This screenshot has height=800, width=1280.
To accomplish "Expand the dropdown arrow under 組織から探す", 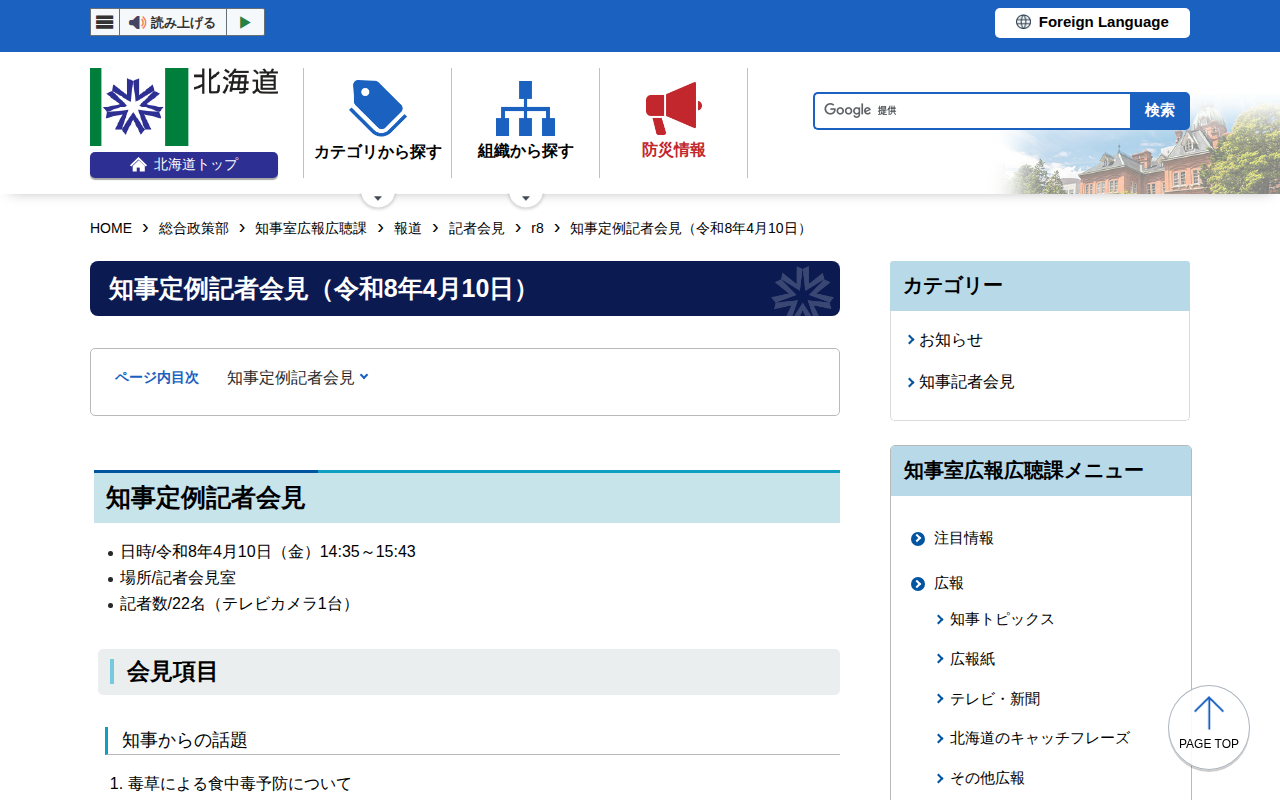I will (526, 196).
